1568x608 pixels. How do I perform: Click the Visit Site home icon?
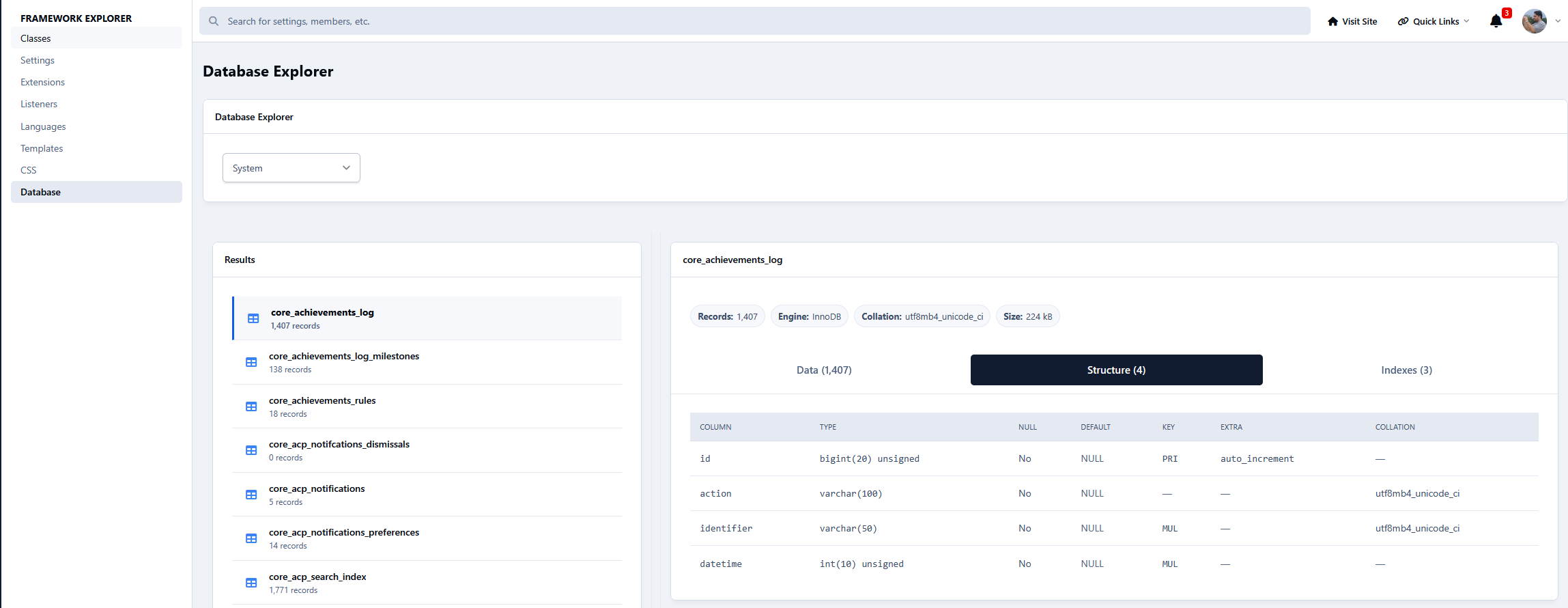[x=1332, y=21]
